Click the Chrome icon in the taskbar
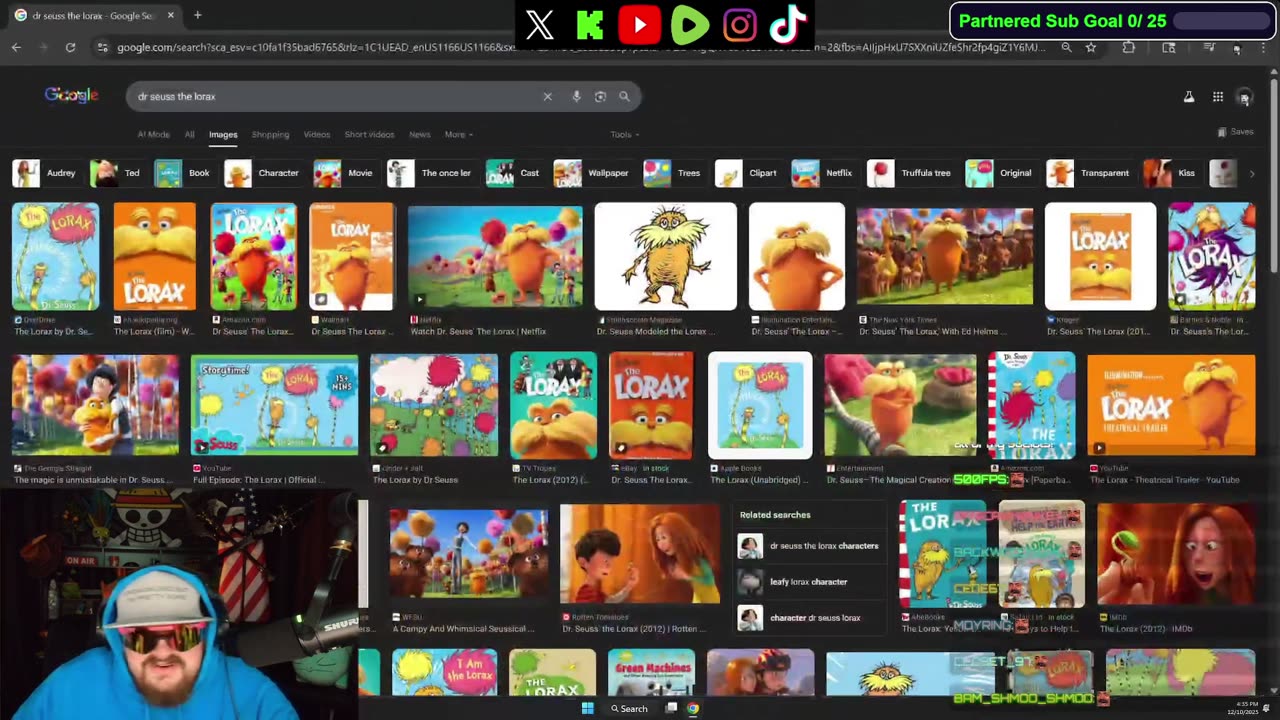 point(693,709)
